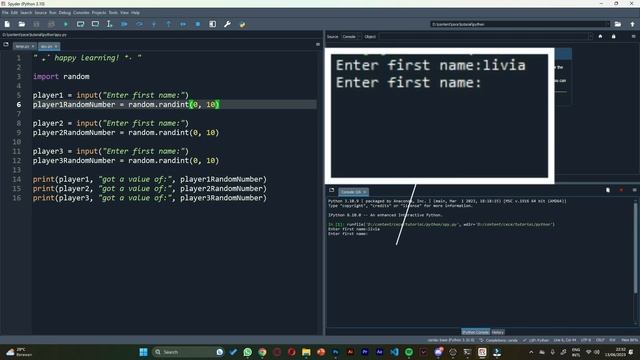Start debugging the file
The height and width of the screenshot is (360, 640).
coord(124,24)
